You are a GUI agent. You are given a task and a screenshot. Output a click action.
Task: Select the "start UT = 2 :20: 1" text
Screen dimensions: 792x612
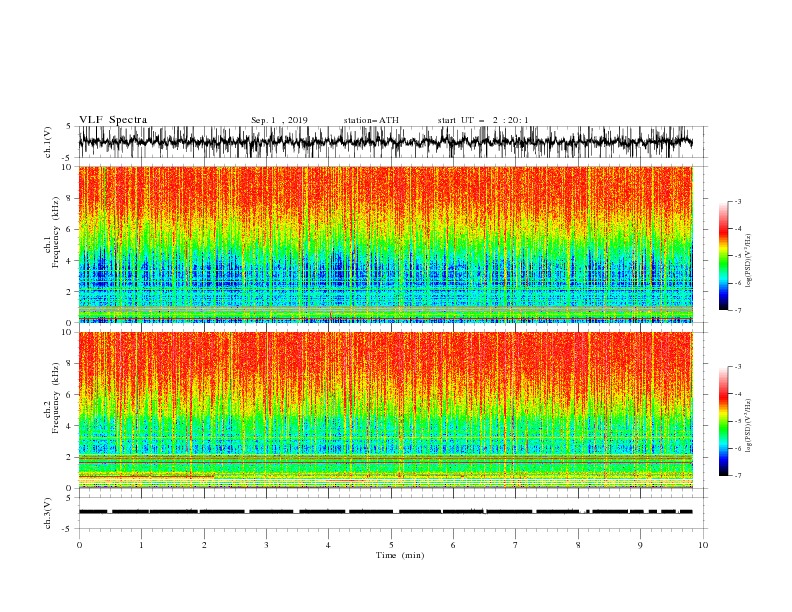pos(483,120)
